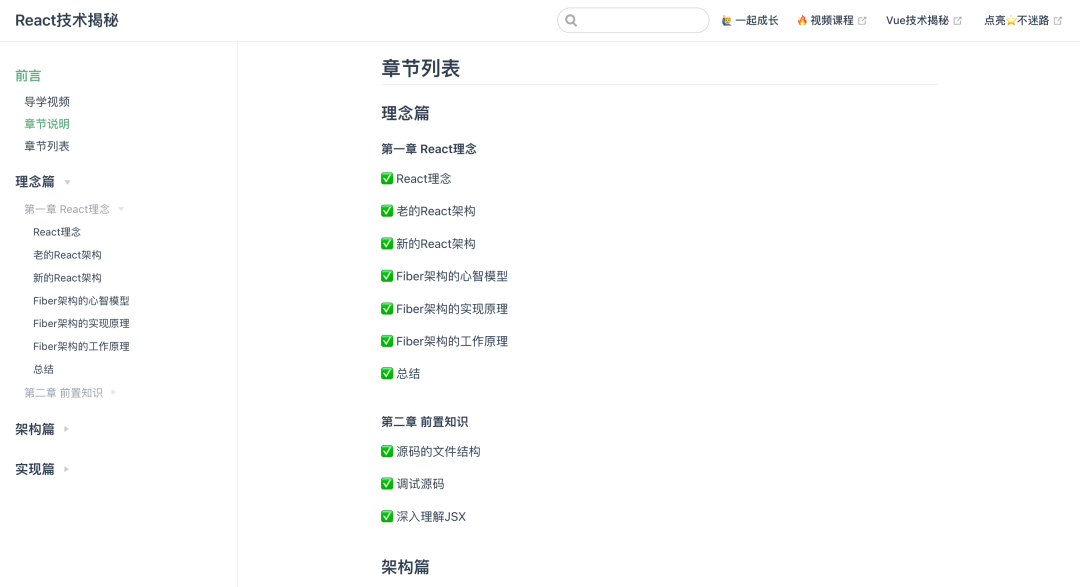Click 第二章 前置知识 sidebar group label
This screenshot has width=1080, height=587.
[x=63, y=392]
